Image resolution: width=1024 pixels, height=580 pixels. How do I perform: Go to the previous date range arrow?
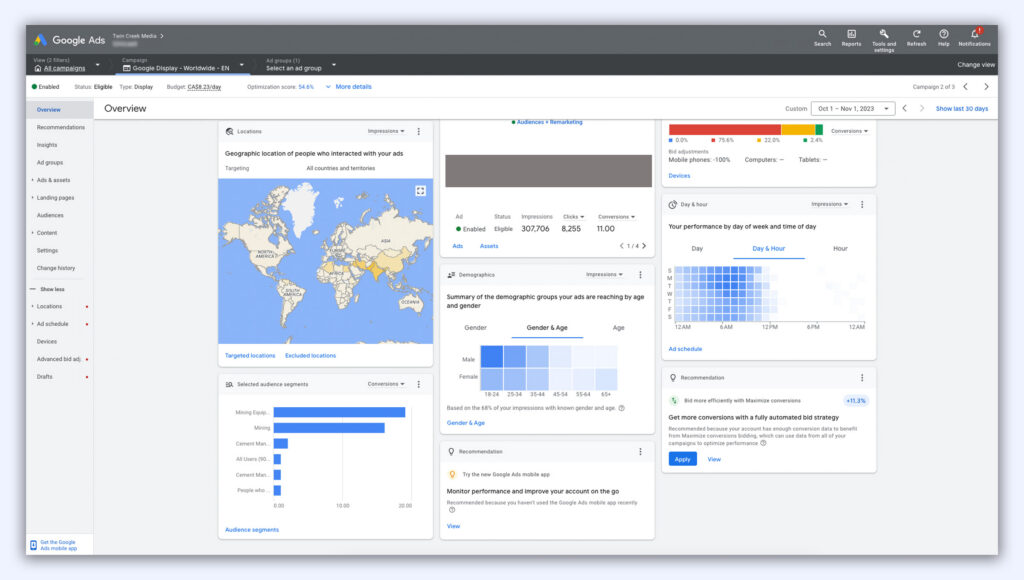click(x=904, y=108)
